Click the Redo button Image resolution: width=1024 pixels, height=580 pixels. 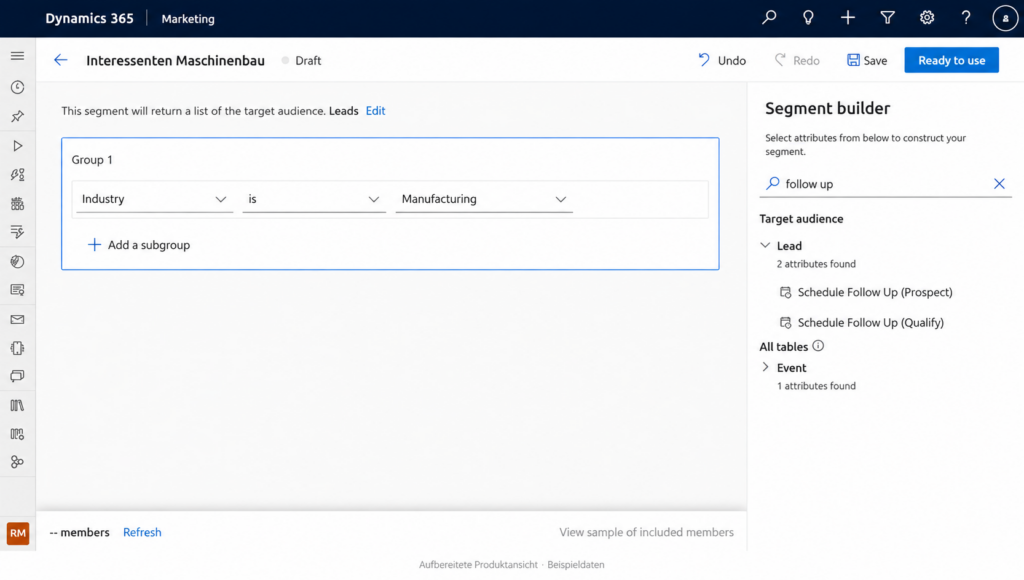(797, 60)
